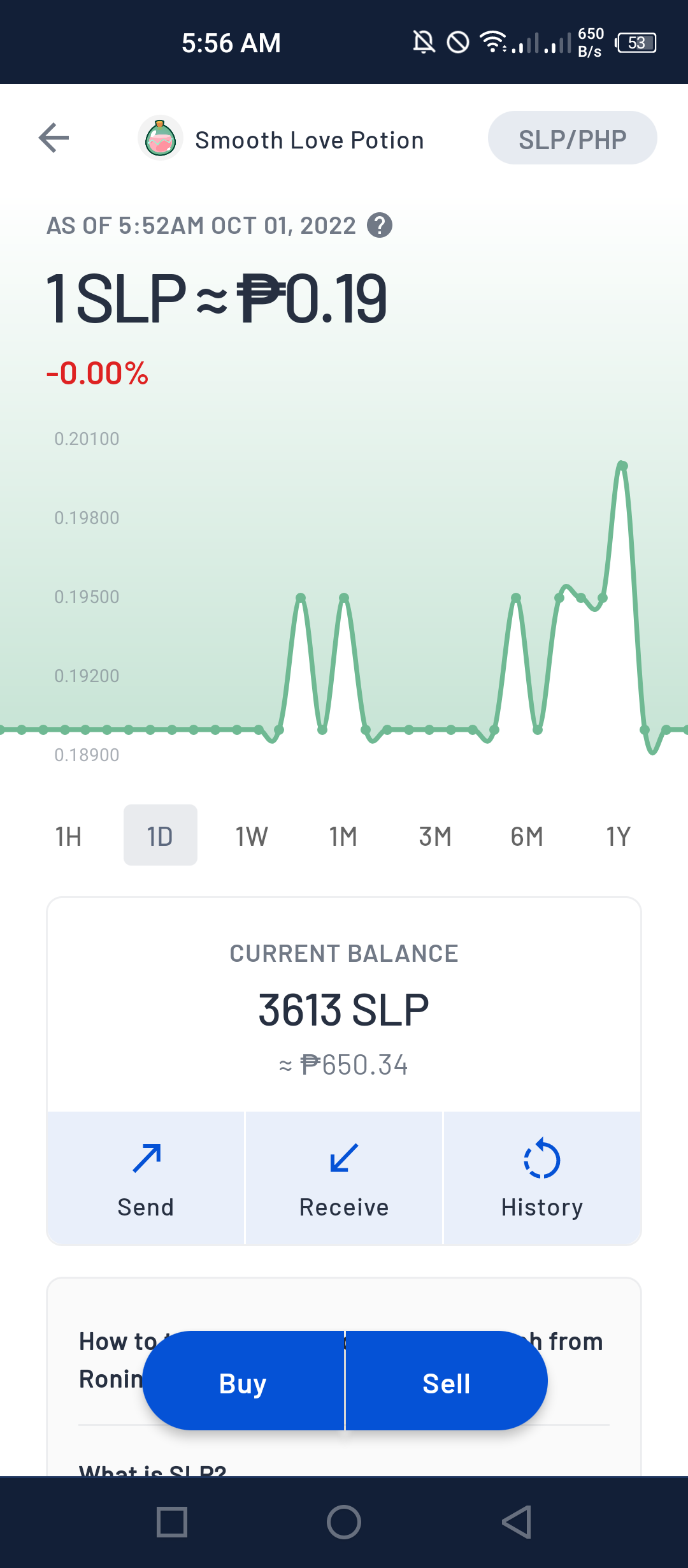Select the 1M chart range

pyautogui.click(x=343, y=836)
